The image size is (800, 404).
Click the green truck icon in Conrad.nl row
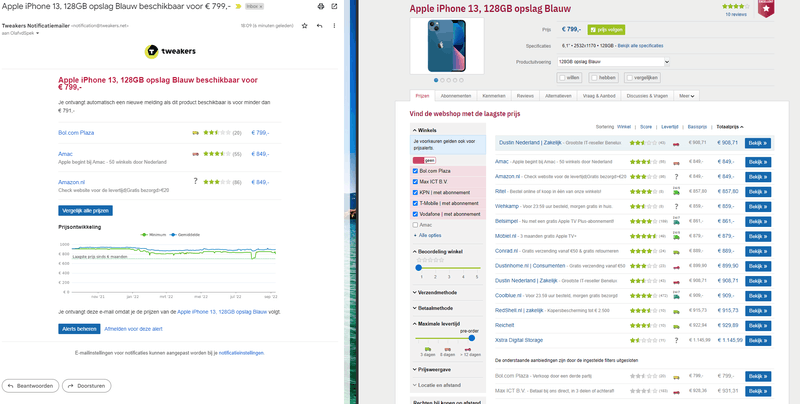click(676, 251)
